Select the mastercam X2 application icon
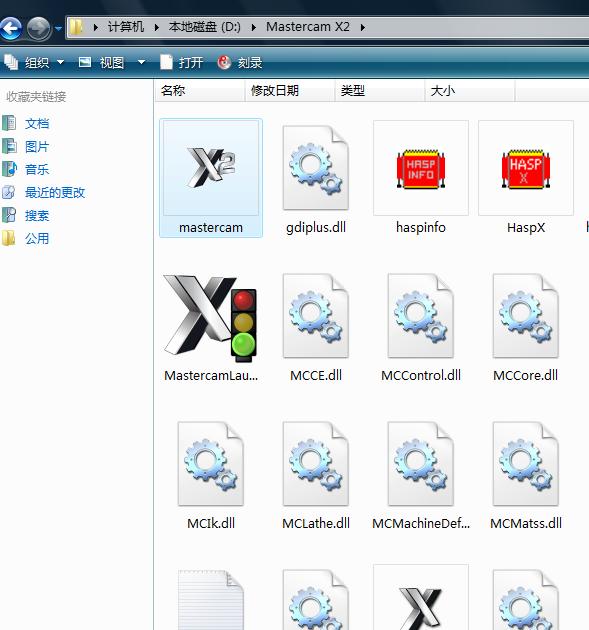This screenshot has width=589, height=630. (x=211, y=168)
